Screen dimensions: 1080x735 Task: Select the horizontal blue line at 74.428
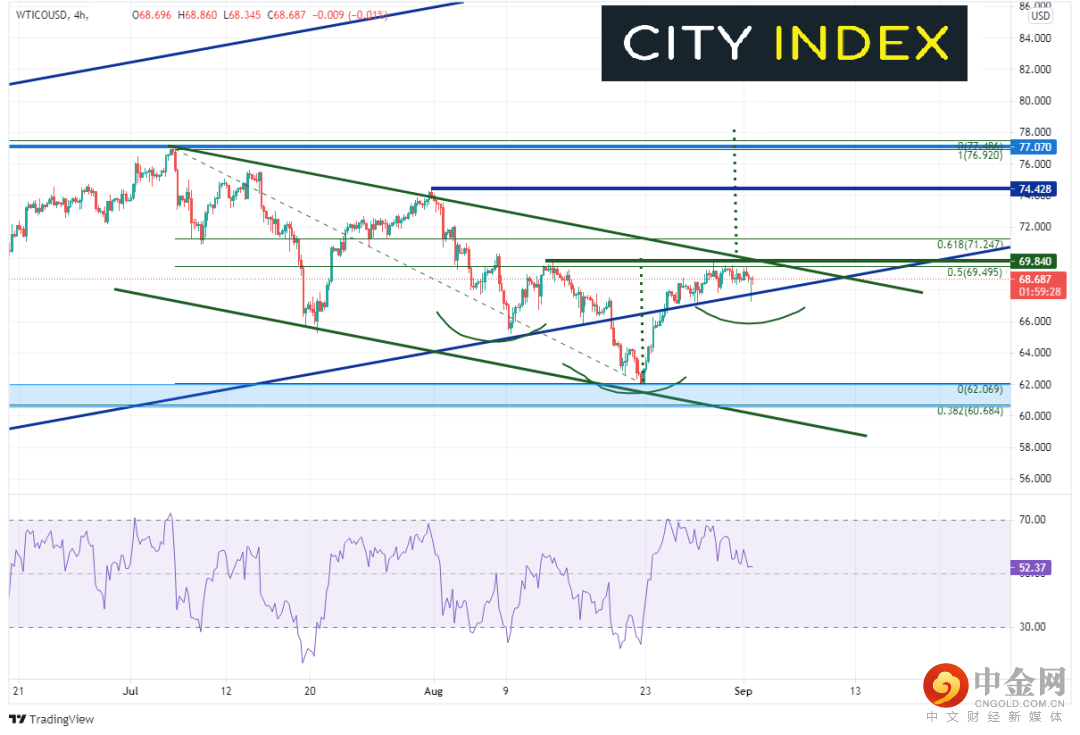tap(720, 188)
